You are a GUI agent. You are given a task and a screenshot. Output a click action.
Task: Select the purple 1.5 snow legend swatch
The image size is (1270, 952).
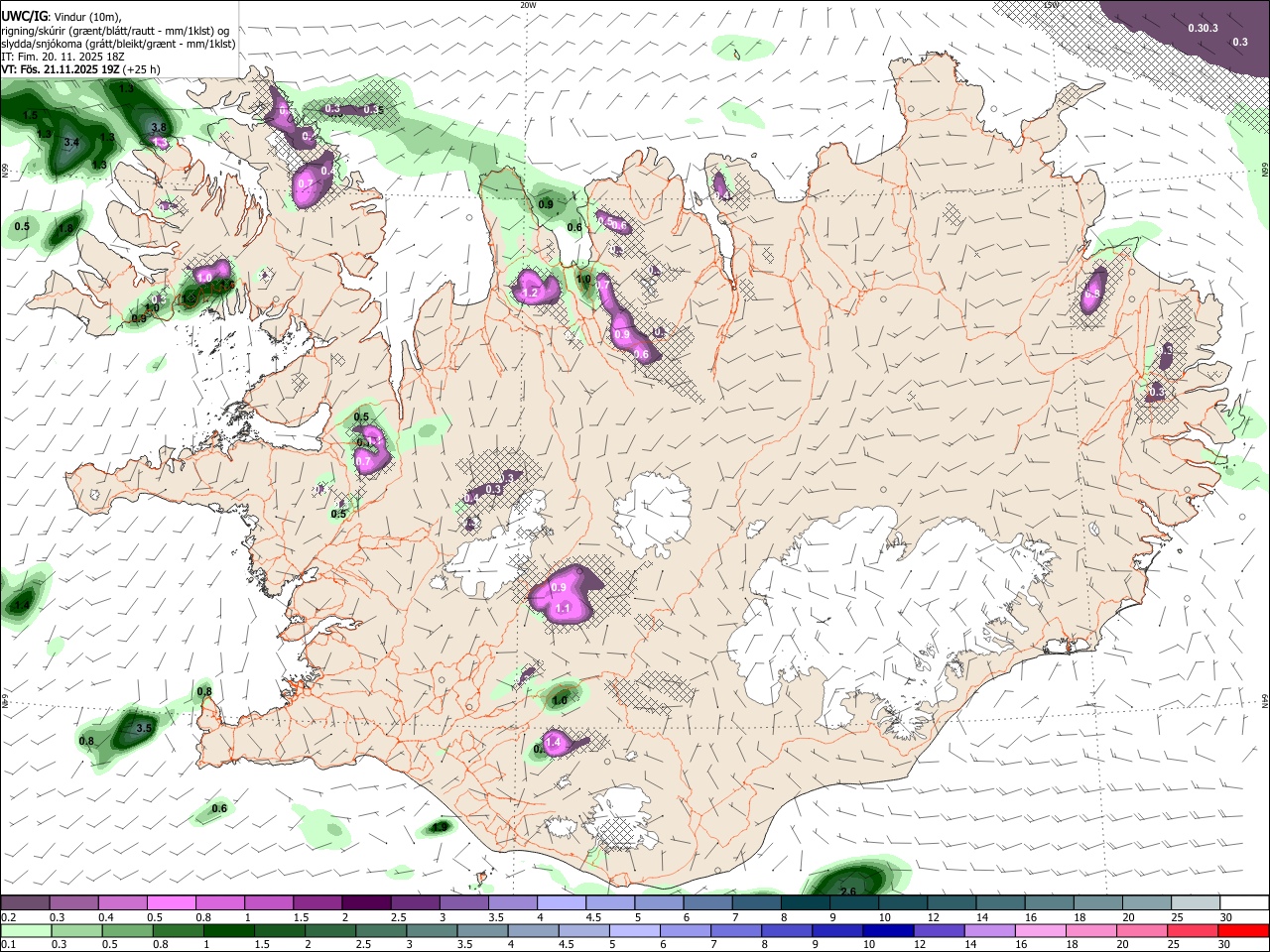click(317, 903)
